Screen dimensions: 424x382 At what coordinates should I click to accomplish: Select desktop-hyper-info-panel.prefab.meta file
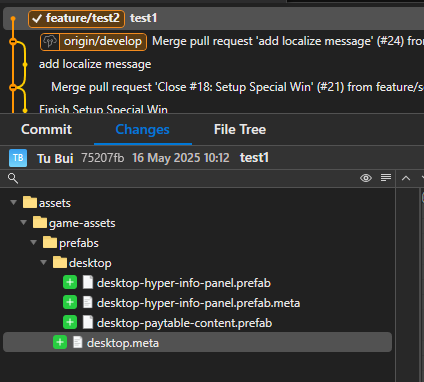point(198,303)
